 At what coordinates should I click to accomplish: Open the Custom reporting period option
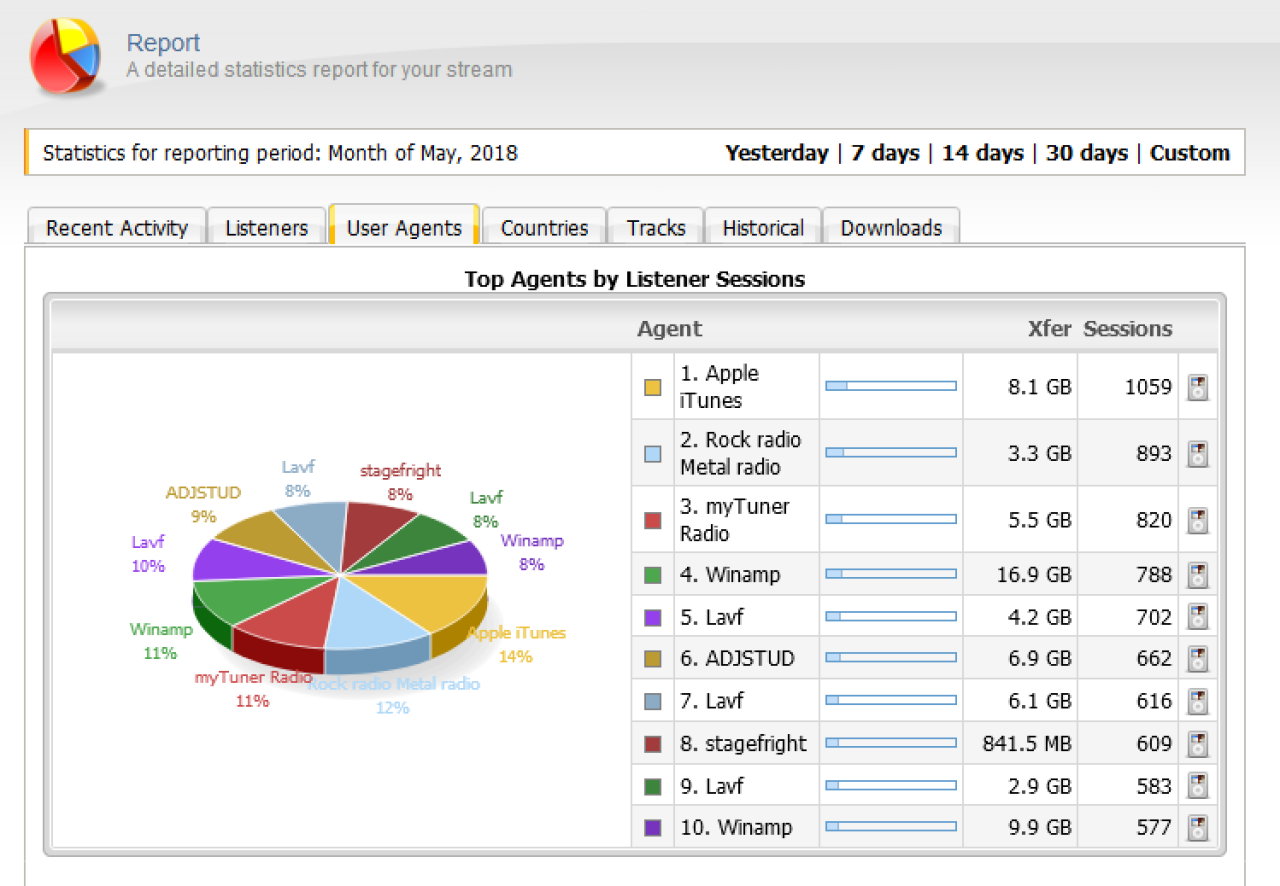[x=1189, y=153]
